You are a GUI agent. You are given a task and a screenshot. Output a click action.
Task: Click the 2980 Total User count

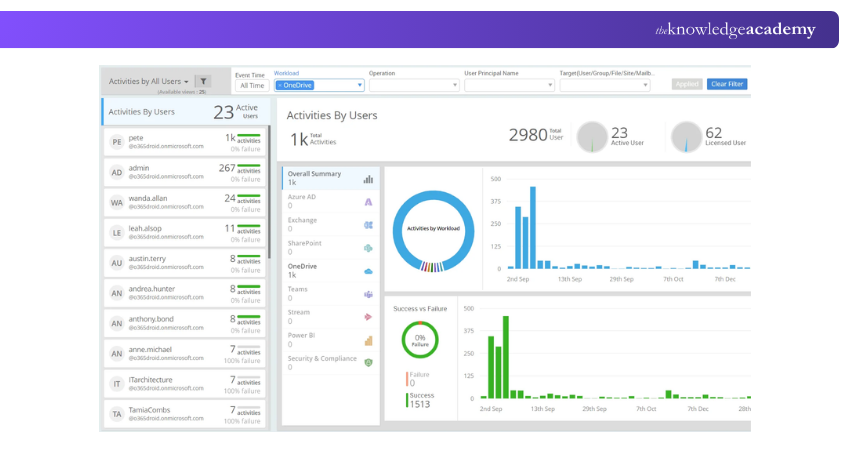[x=536, y=134]
